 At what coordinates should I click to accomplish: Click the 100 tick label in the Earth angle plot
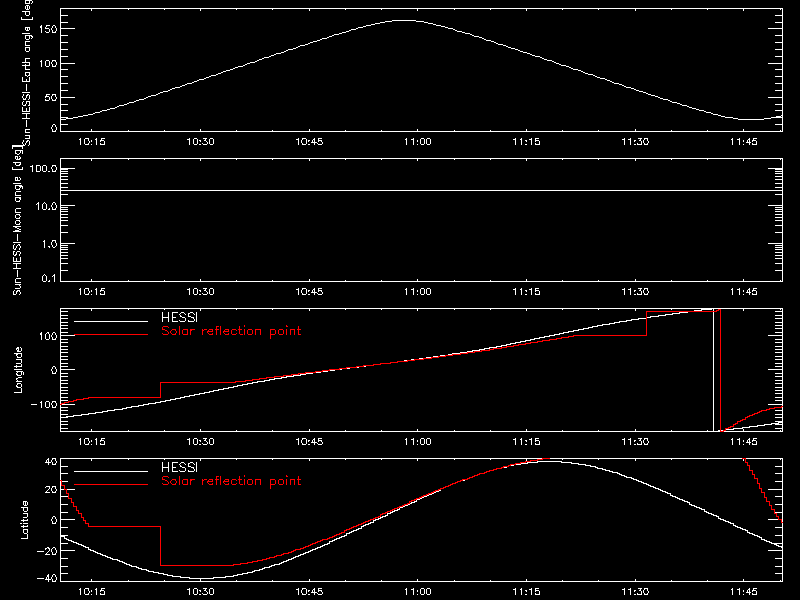coord(48,64)
